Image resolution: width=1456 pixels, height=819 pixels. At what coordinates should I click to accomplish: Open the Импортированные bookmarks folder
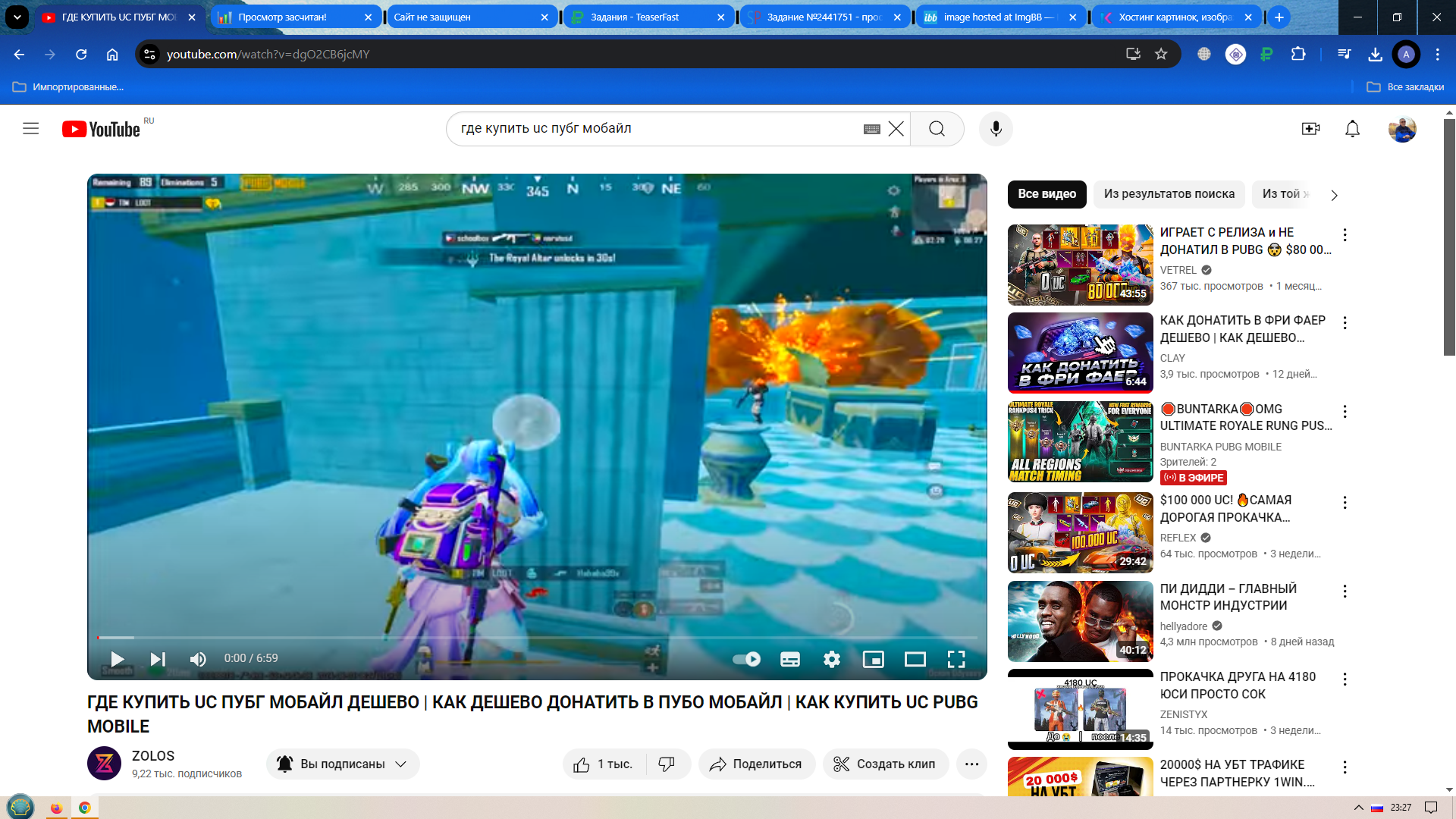coord(68,87)
